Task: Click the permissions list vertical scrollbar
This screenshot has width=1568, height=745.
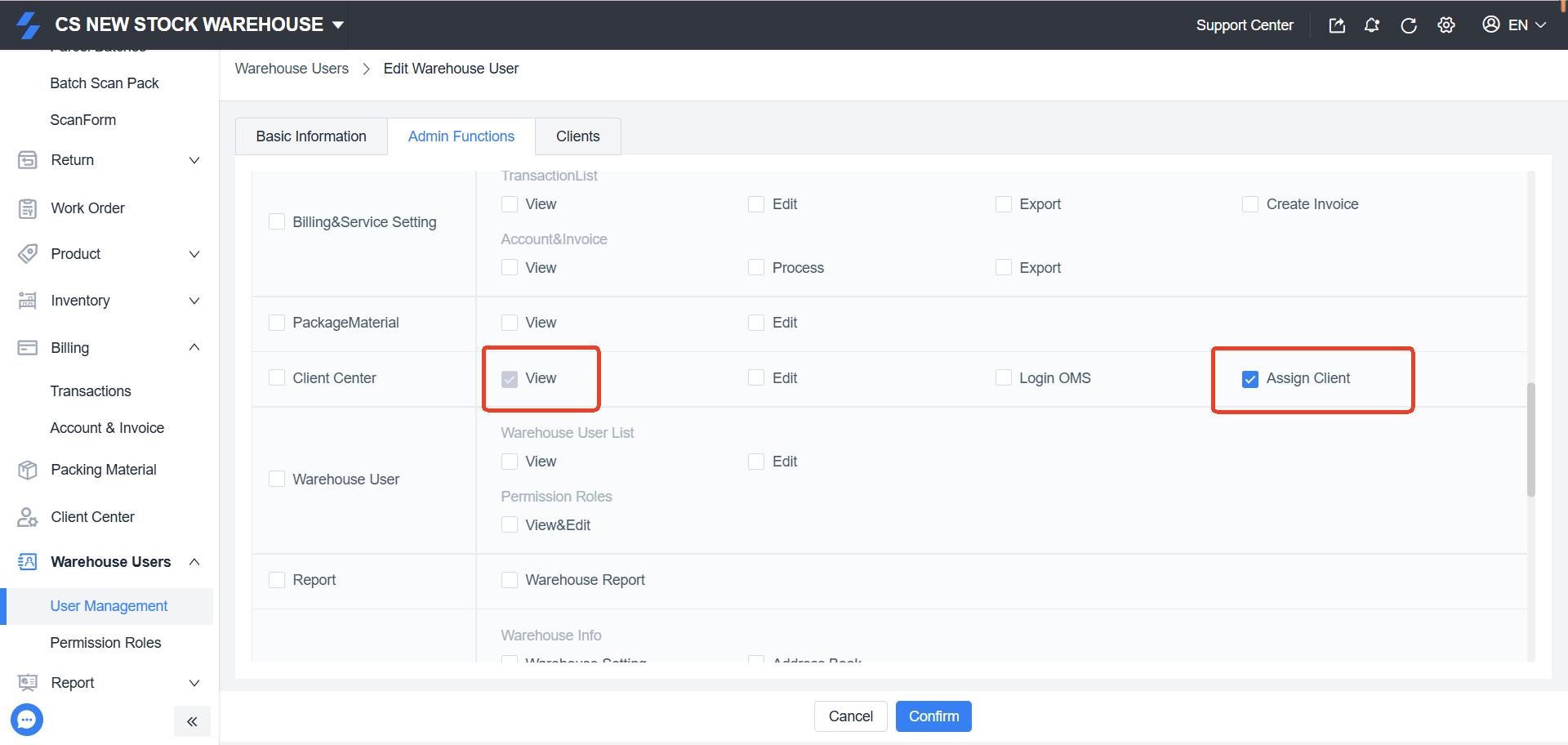Action: pyautogui.click(x=1531, y=439)
